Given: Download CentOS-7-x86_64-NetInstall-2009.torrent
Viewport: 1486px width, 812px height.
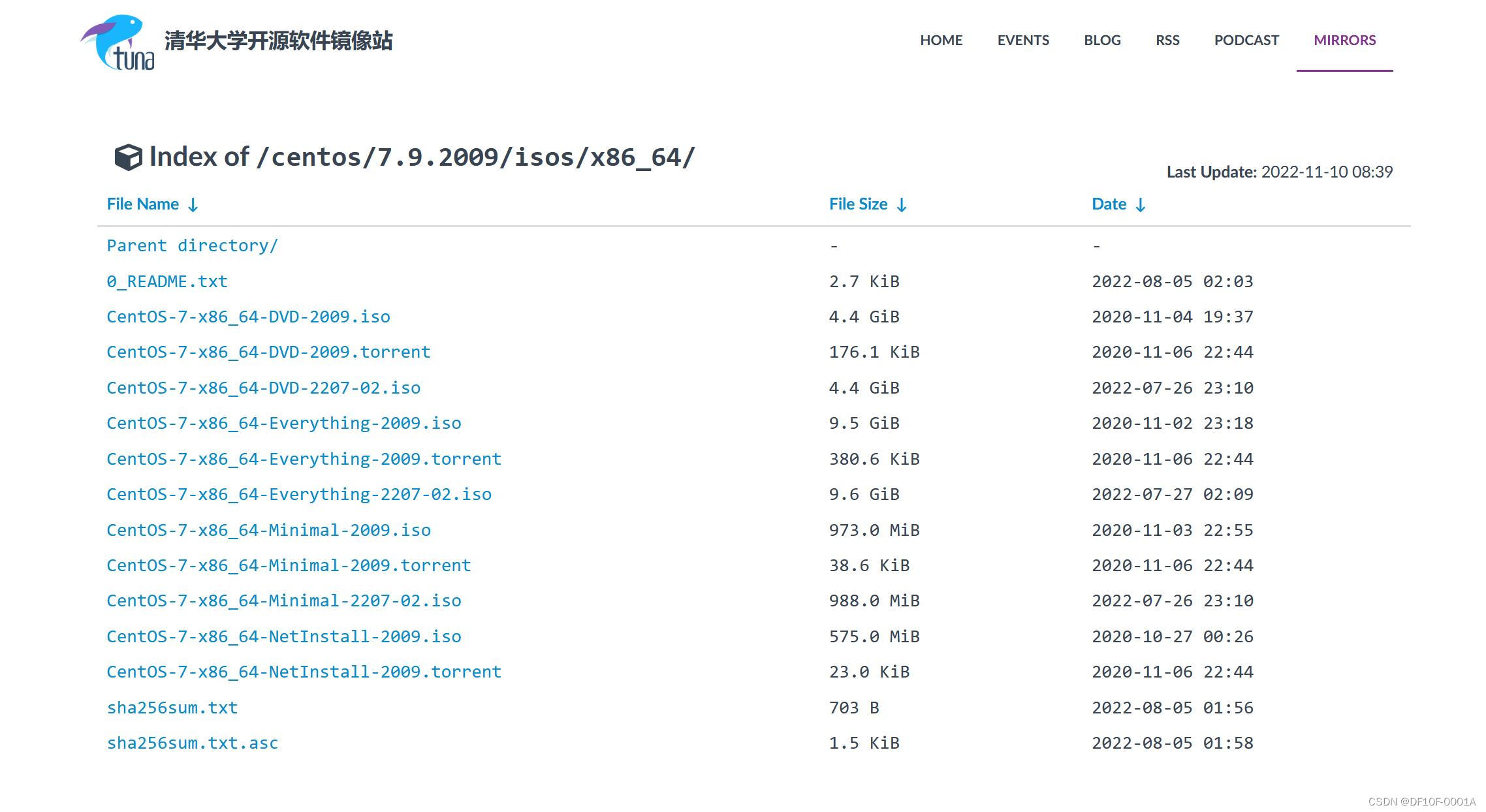Looking at the screenshot, I should click(x=304, y=672).
